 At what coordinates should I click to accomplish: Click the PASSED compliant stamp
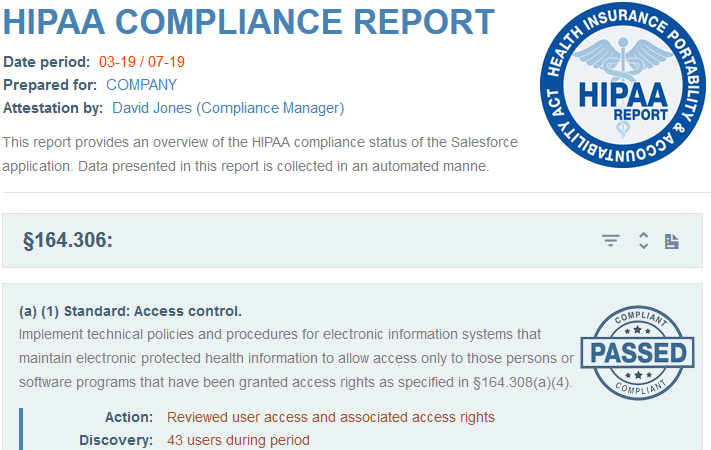[638, 352]
